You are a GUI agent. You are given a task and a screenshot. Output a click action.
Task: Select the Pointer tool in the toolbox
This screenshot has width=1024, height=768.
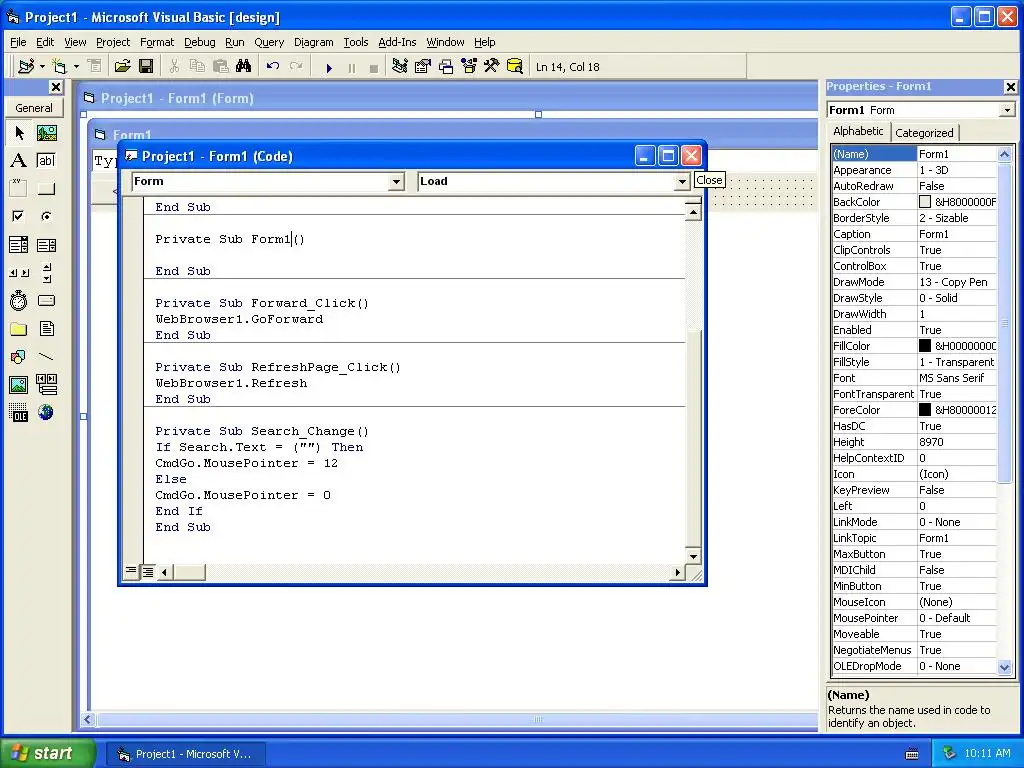pyautogui.click(x=19, y=133)
